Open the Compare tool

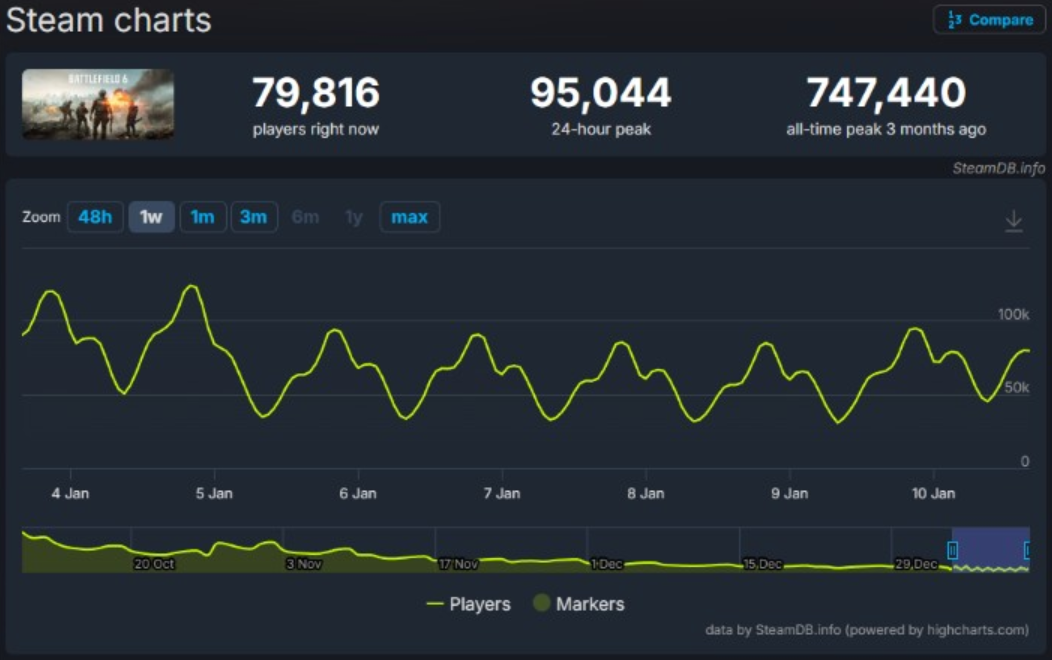coord(989,19)
